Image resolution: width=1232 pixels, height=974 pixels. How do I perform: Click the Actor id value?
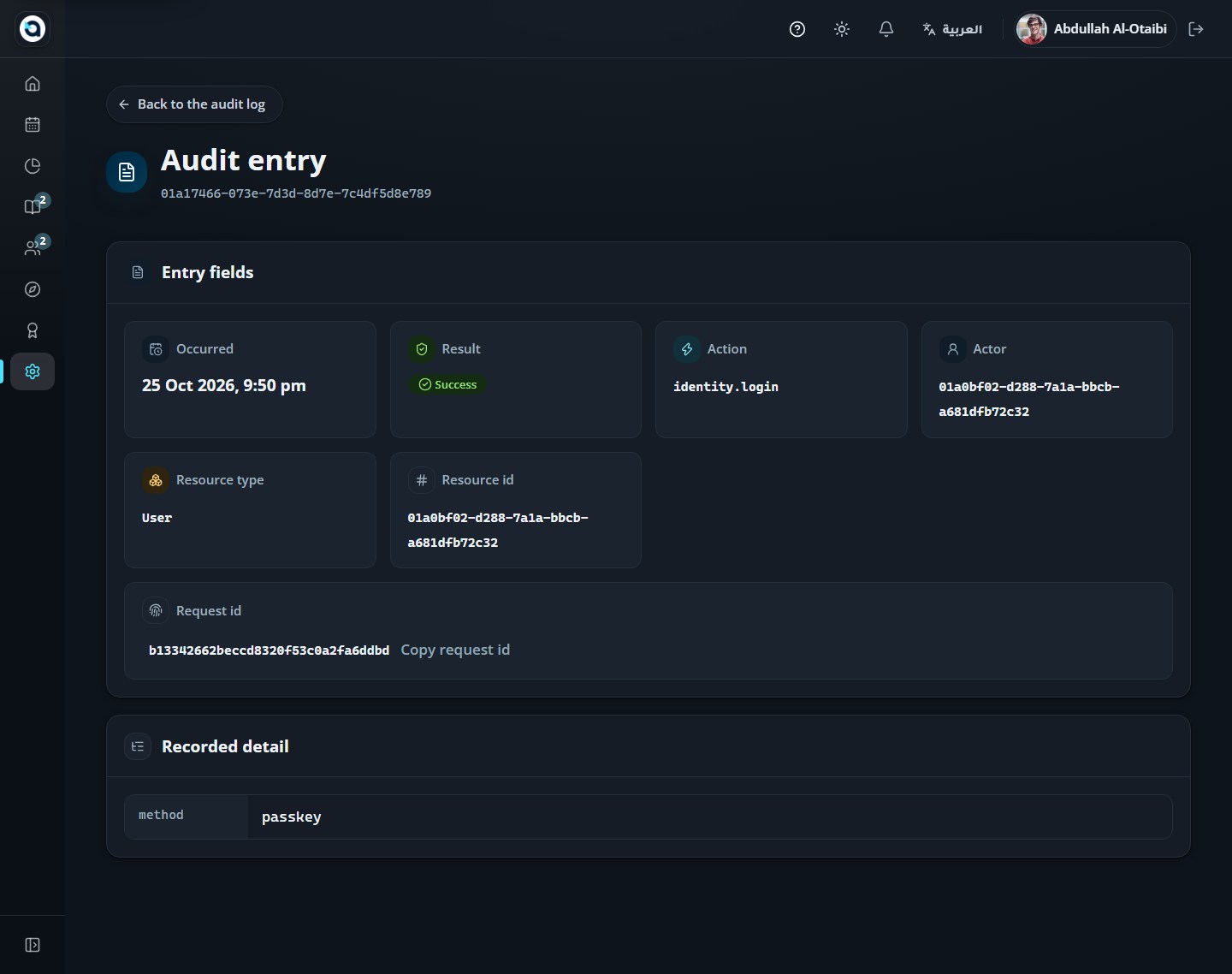[1029, 399]
